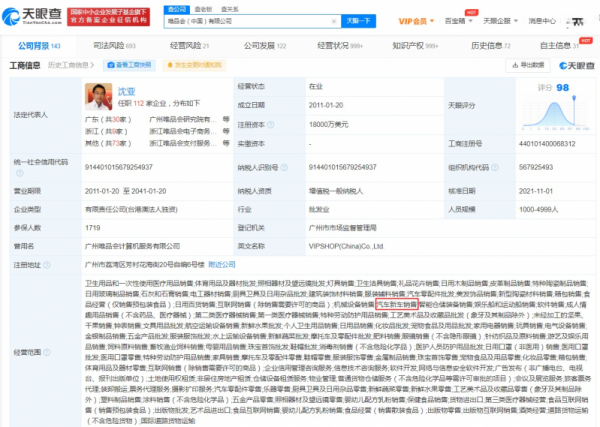The image size is (600, 427).
Task: Open 其他（共73家）company group
Action: pos(108,143)
